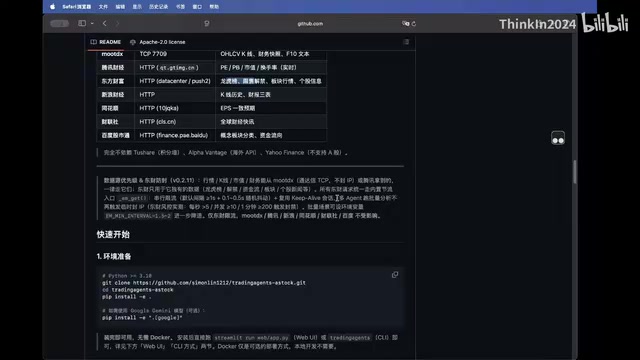This screenshot has width=640, height=360.
Task: Open the 帮助 menu
Action: 214,7
